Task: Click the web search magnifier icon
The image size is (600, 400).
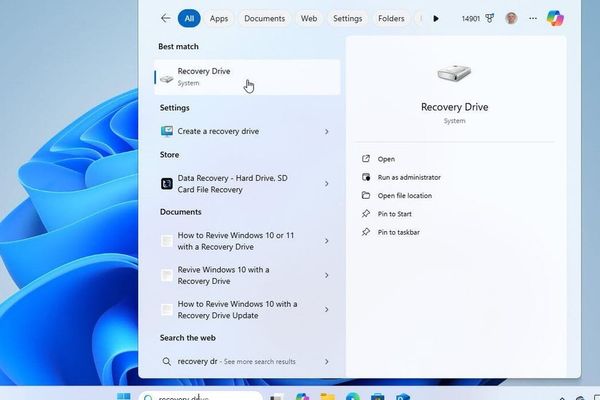Action: click(167, 361)
